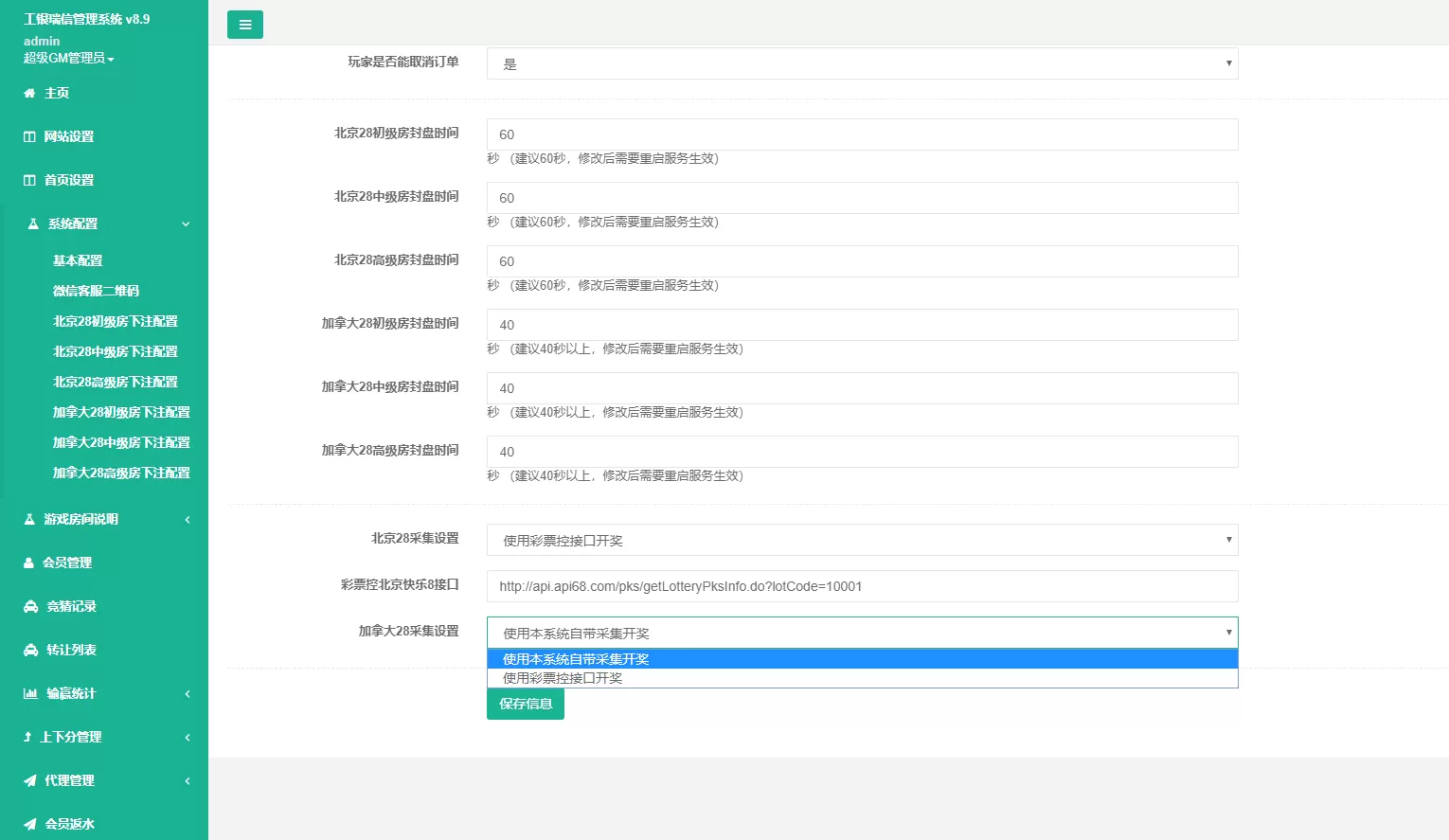Click the paper plane icon beside 代理管理
This screenshot has width=1449, height=840.
[30, 780]
